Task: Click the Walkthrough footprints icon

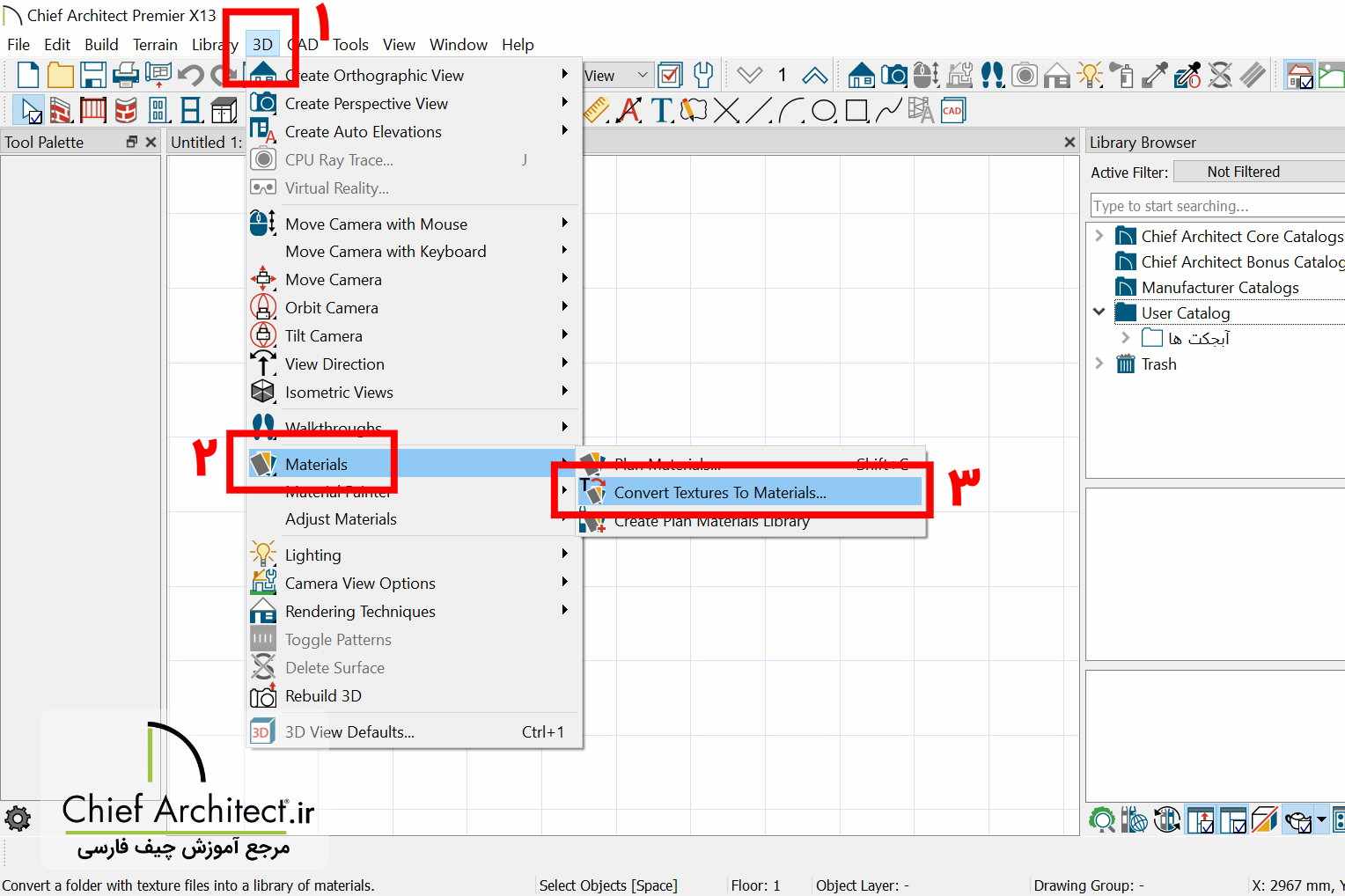Action: tap(992, 75)
